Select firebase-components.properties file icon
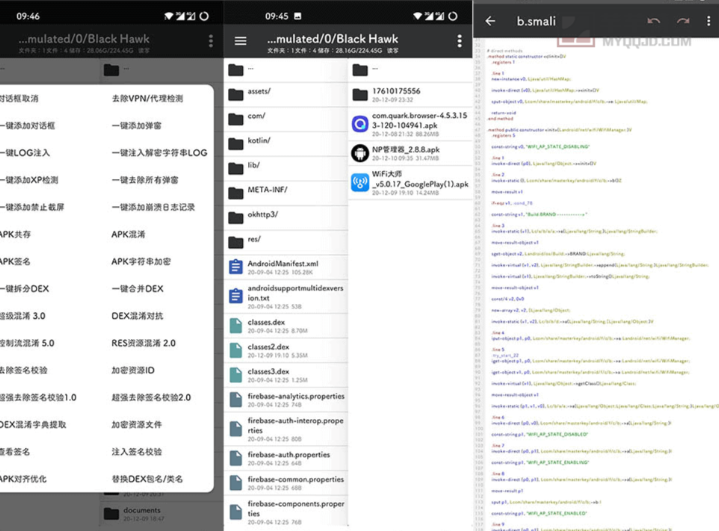The width and height of the screenshot is (719, 531). (x=236, y=512)
